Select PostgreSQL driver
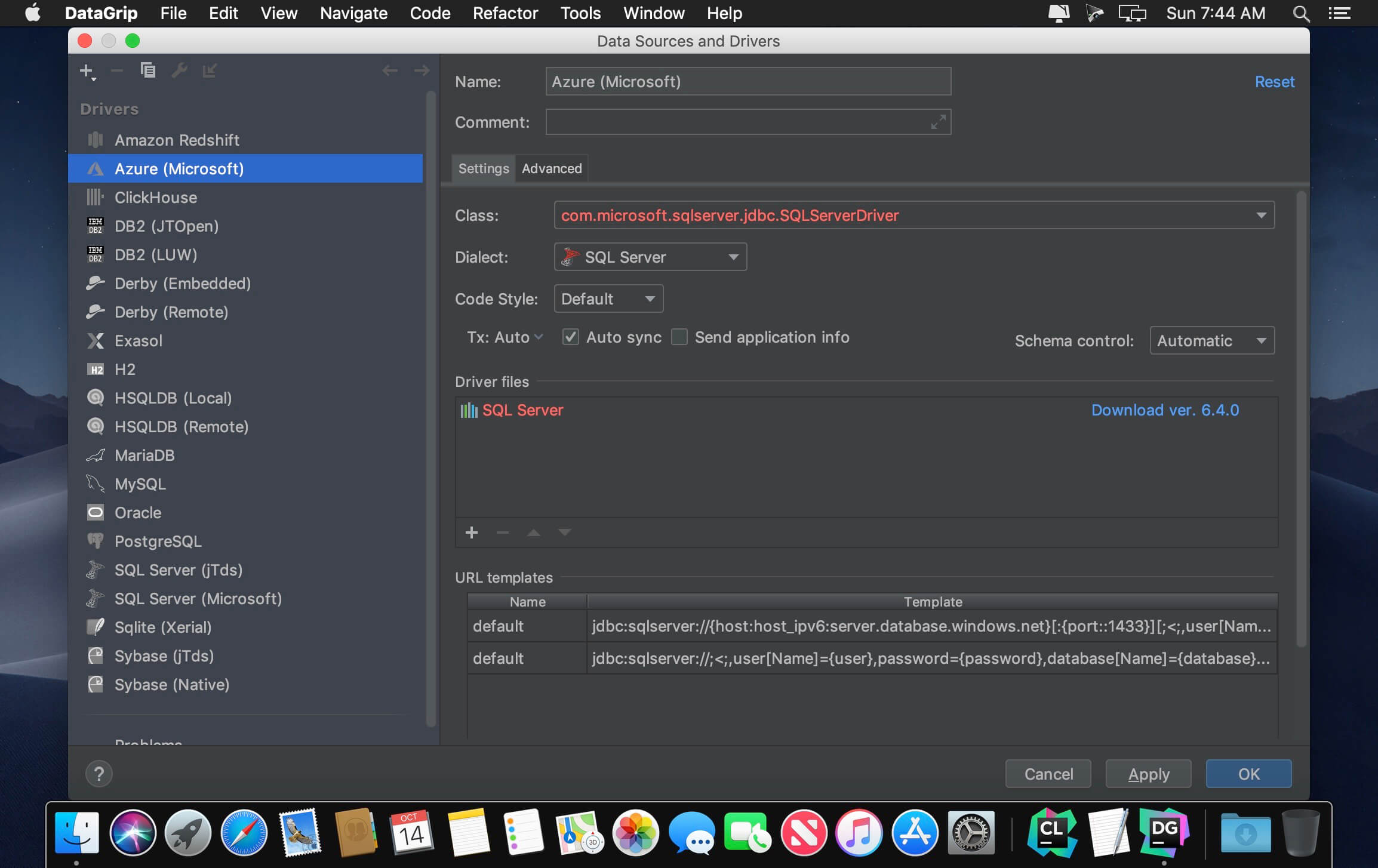The width and height of the screenshot is (1378, 868). (x=245, y=541)
